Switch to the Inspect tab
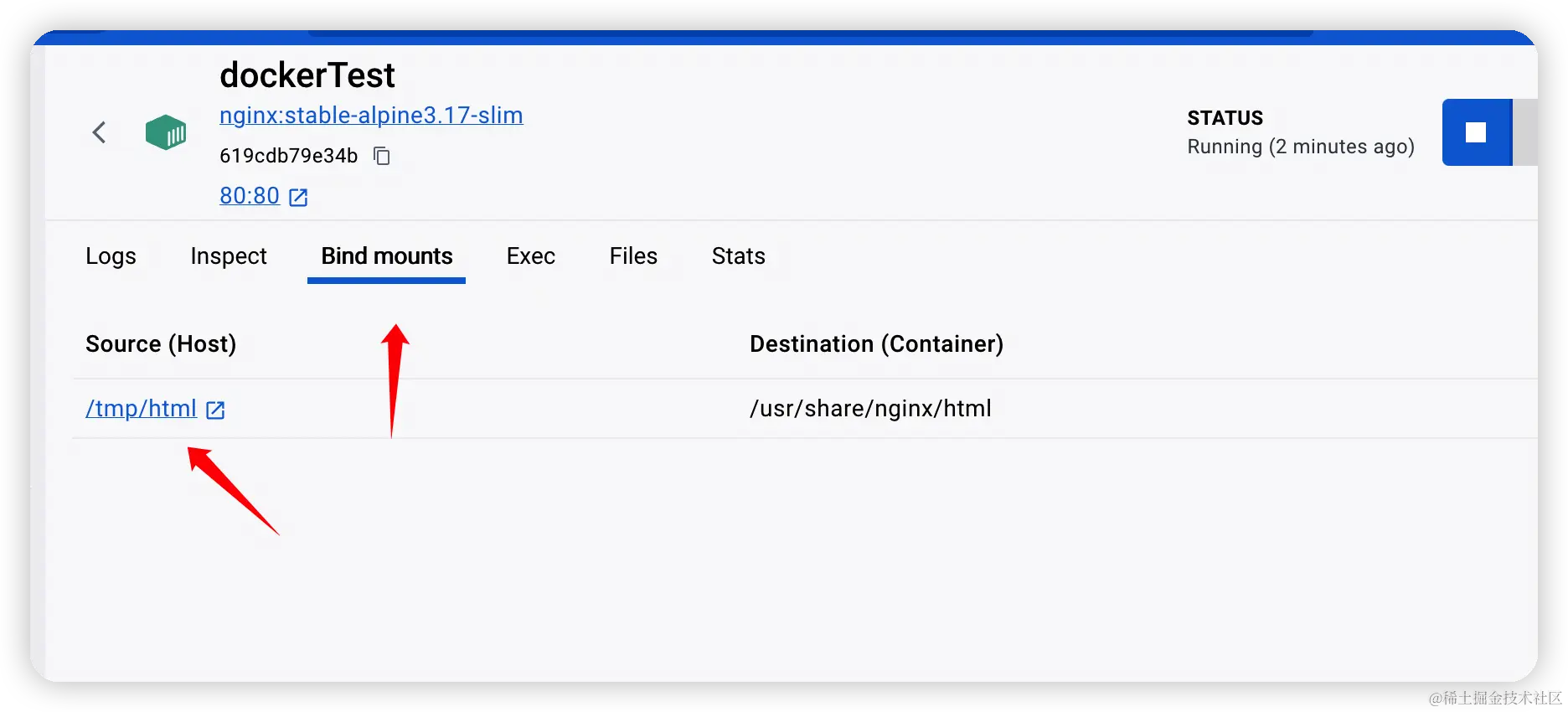 pos(229,256)
